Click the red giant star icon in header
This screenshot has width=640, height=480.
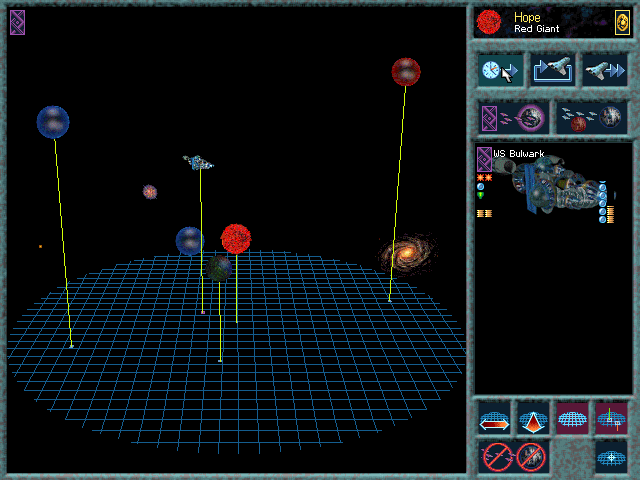click(x=489, y=22)
